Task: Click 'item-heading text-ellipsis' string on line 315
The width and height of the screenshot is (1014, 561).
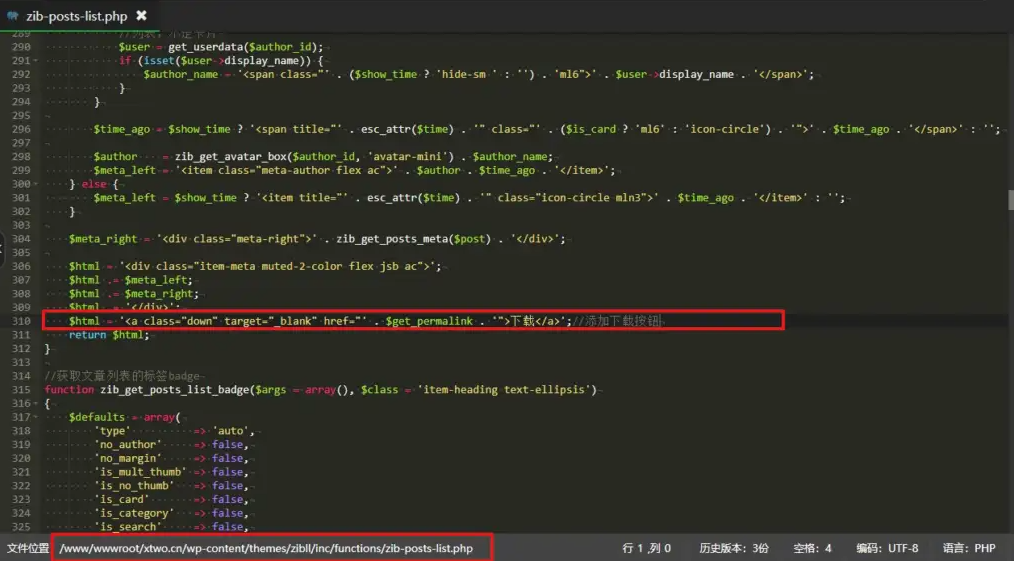Action: (503, 390)
